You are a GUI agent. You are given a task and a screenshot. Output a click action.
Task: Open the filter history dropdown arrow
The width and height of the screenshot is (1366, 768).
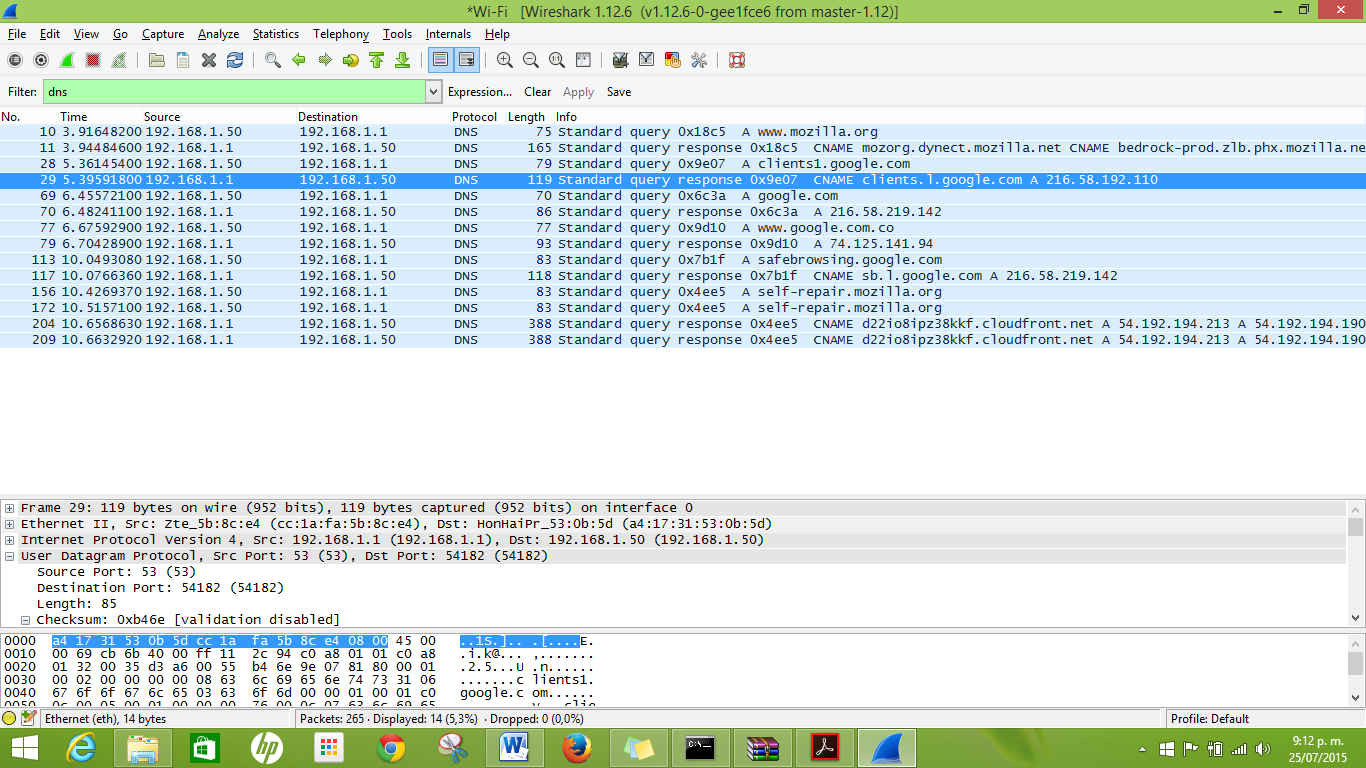tap(431, 91)
